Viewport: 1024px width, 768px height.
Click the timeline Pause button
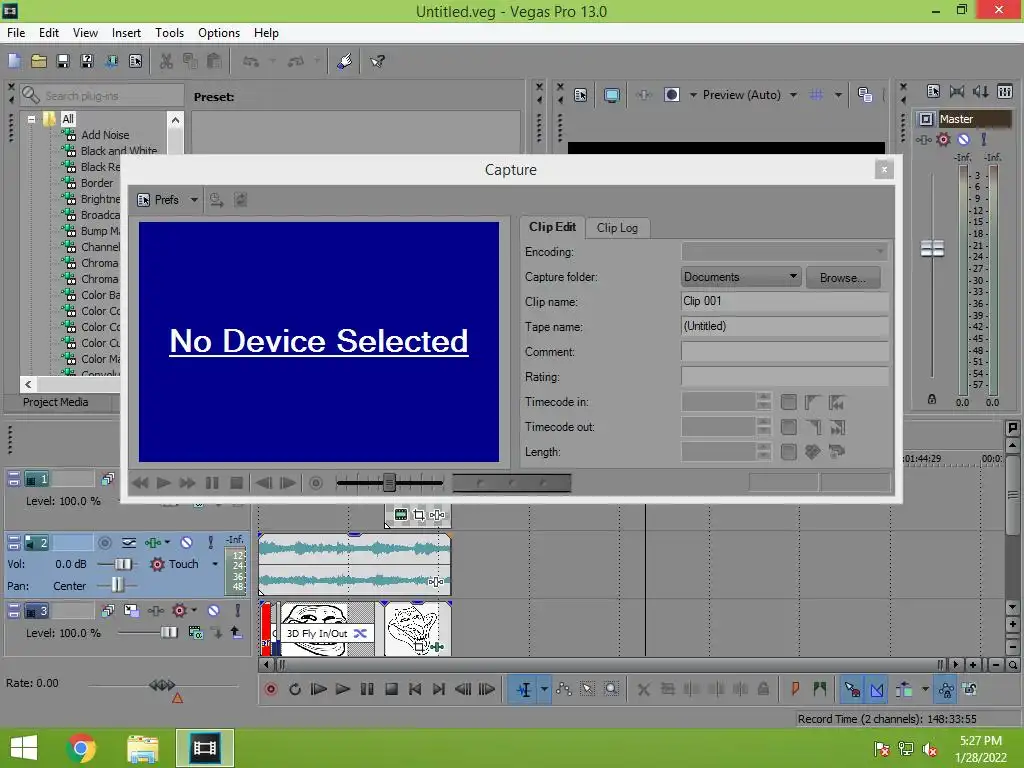click(x=367, y=689)
